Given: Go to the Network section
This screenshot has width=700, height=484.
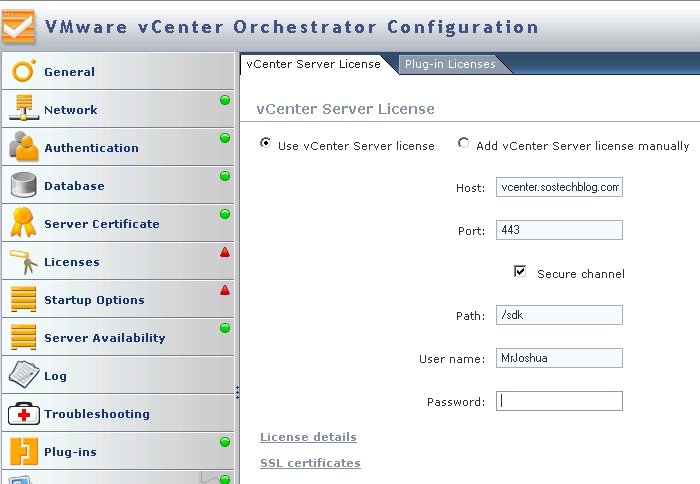Looking at the screenshot, I should pos(118,109).
